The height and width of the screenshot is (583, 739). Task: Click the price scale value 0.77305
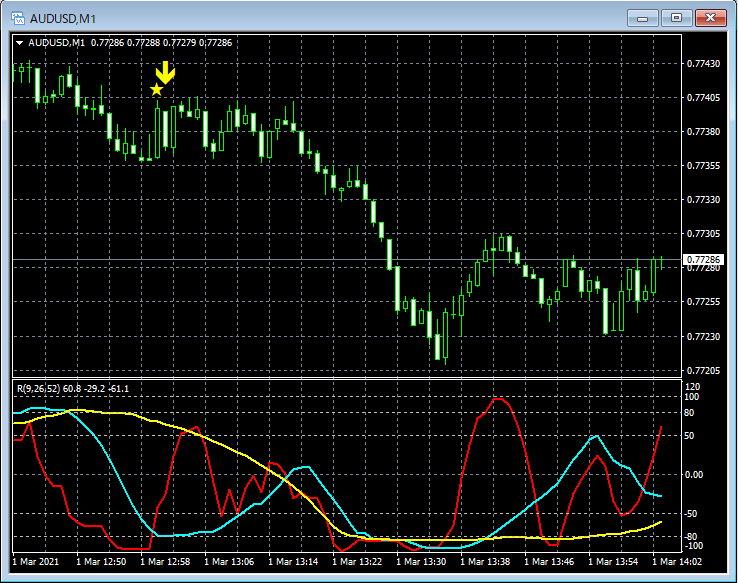tap(703, 234)
